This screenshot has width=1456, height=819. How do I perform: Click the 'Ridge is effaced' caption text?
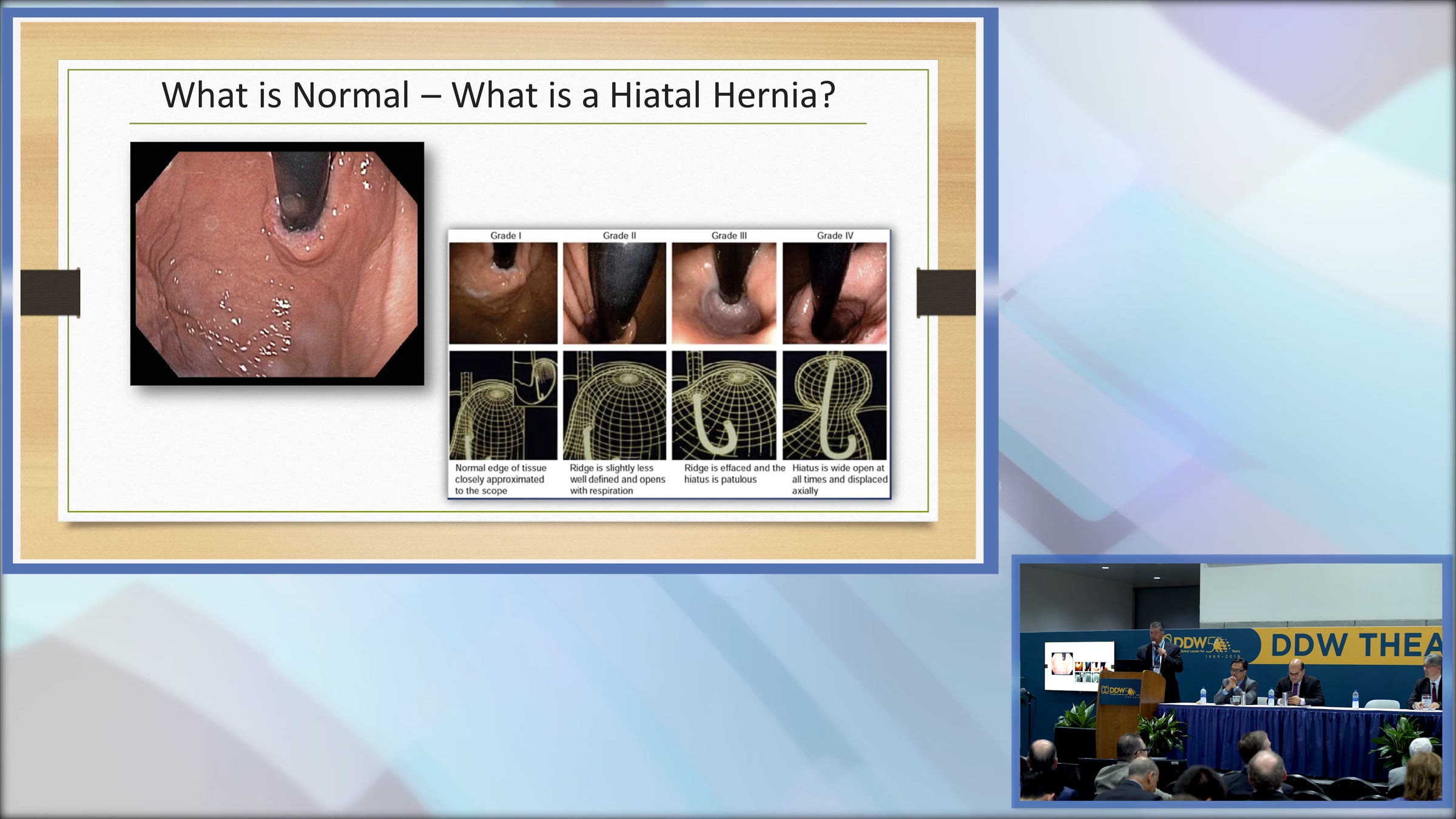tap(733, 474)
